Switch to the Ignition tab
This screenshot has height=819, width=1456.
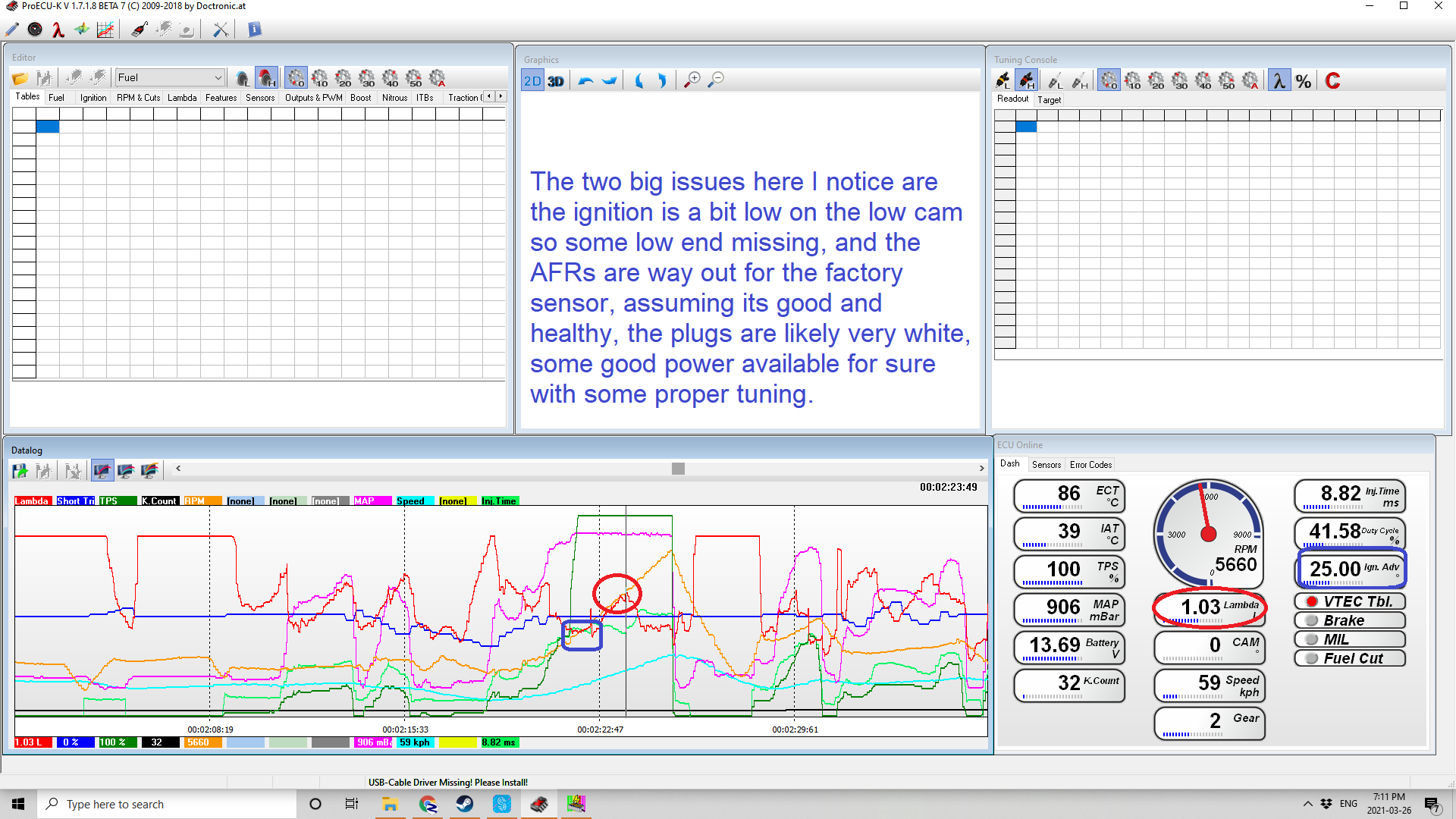93,98
